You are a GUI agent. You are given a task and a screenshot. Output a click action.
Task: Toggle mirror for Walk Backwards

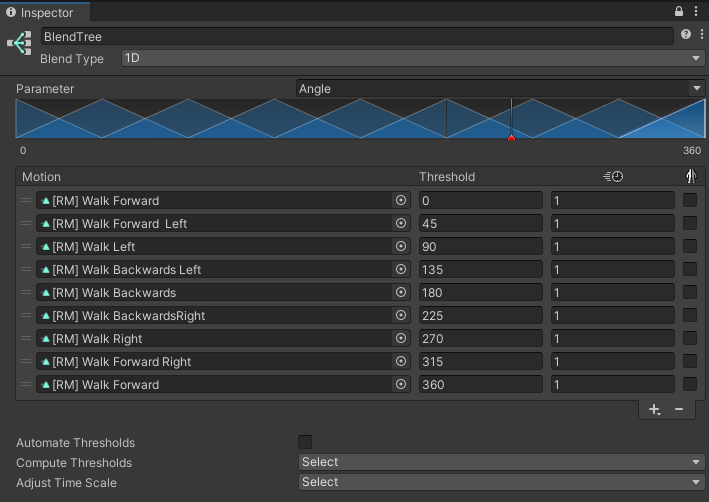coord(690,292)
